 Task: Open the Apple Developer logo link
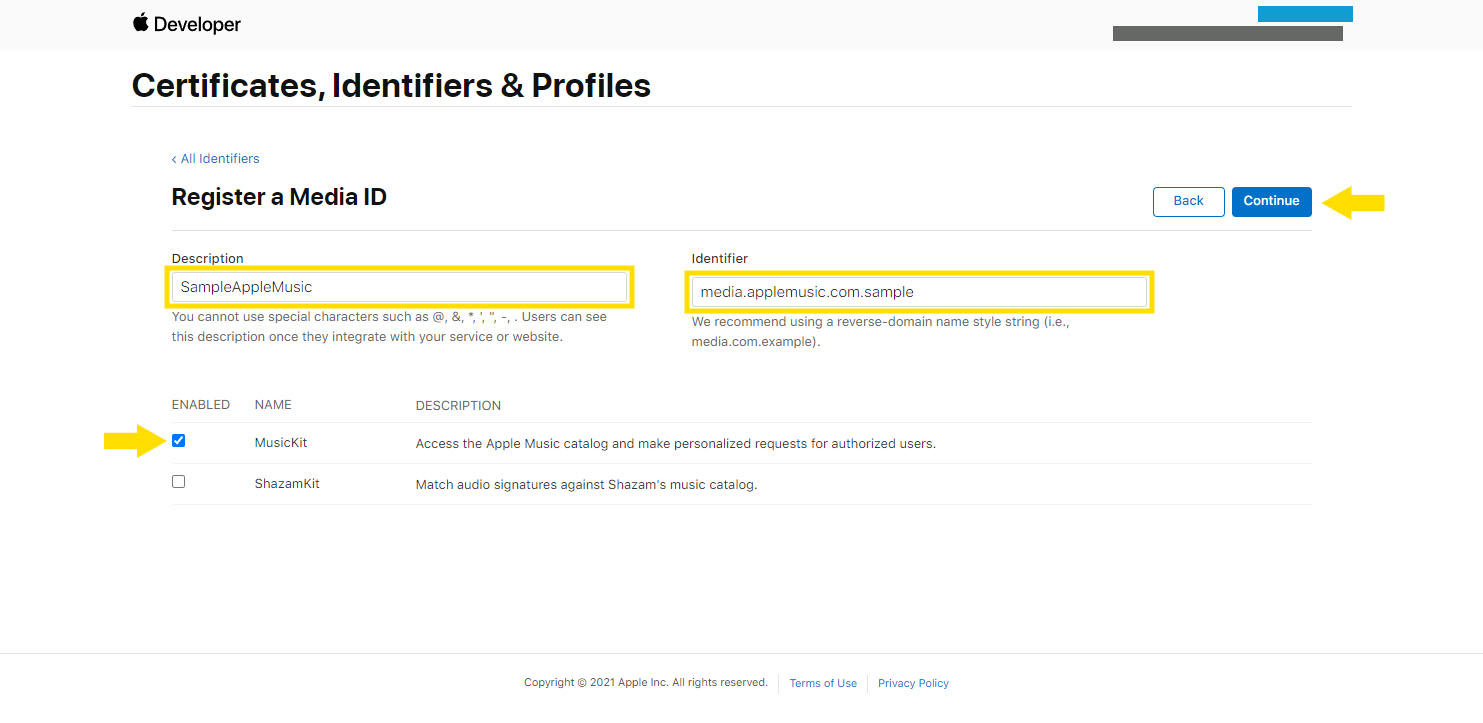click(x=187, y=24)
